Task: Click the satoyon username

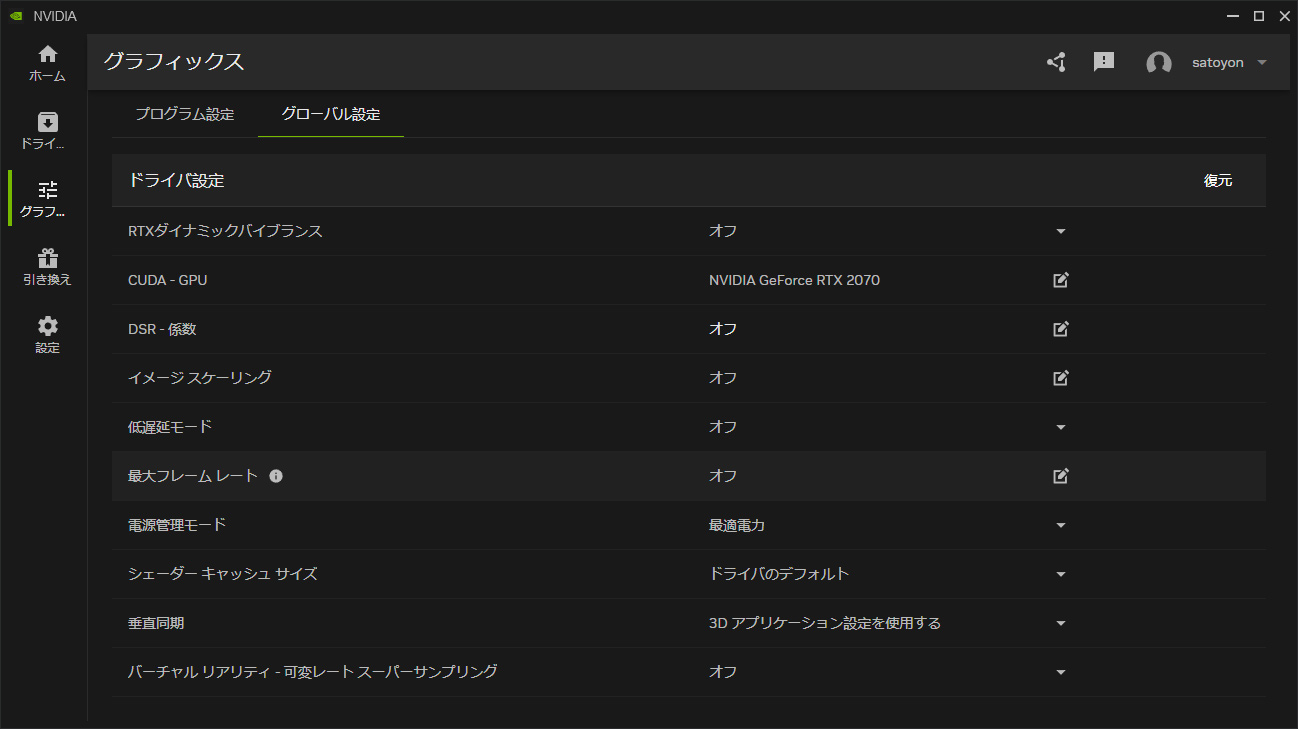Action: 1218,63
